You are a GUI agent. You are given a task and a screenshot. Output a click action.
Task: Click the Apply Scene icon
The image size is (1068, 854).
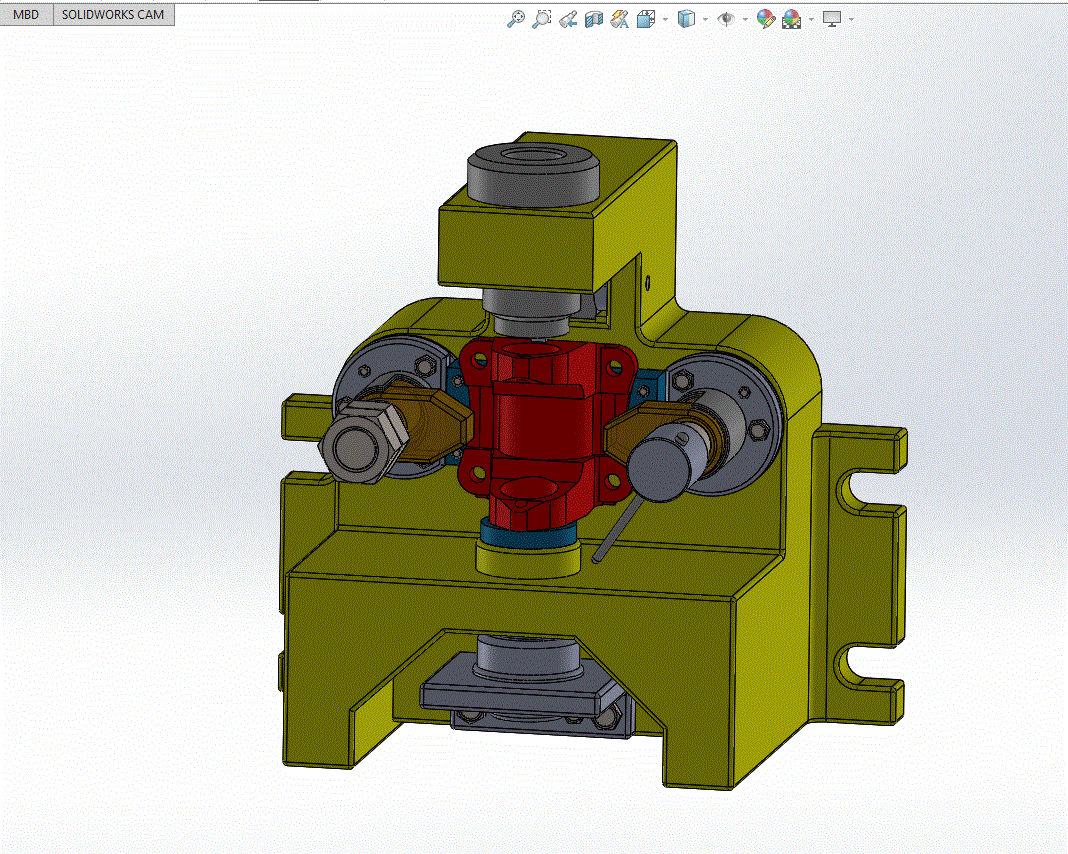coord(791,19)
